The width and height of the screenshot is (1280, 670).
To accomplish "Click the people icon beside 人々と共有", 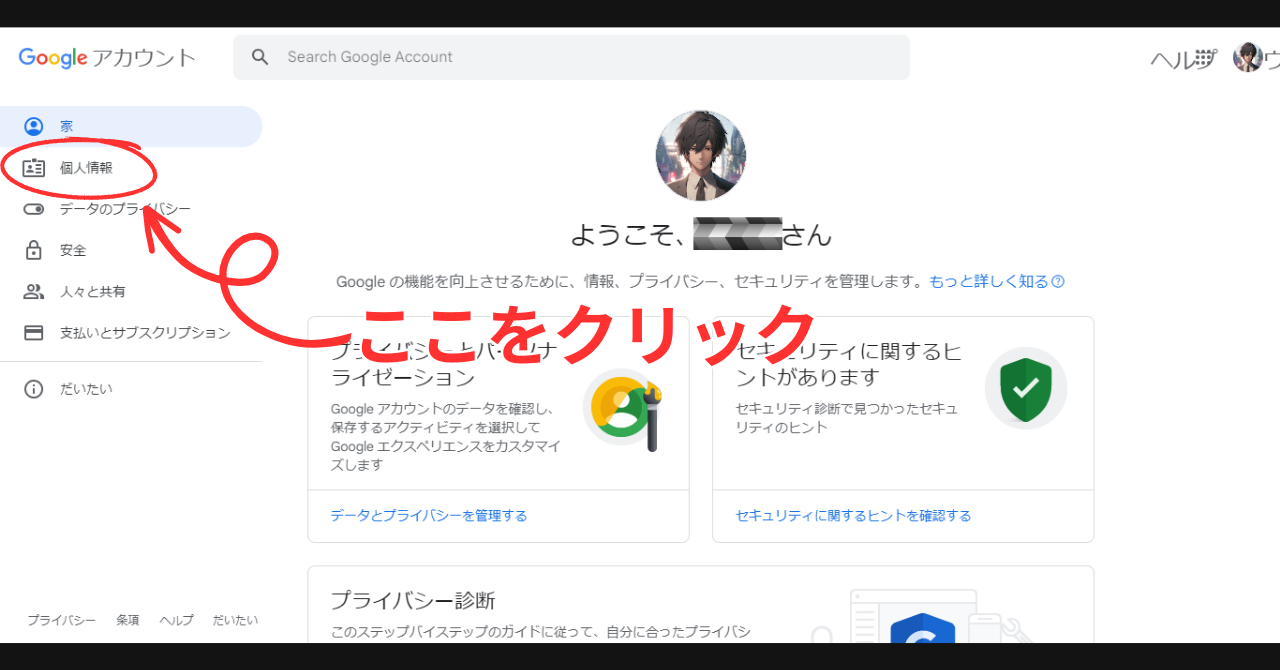I will click(x=33, y=290).
